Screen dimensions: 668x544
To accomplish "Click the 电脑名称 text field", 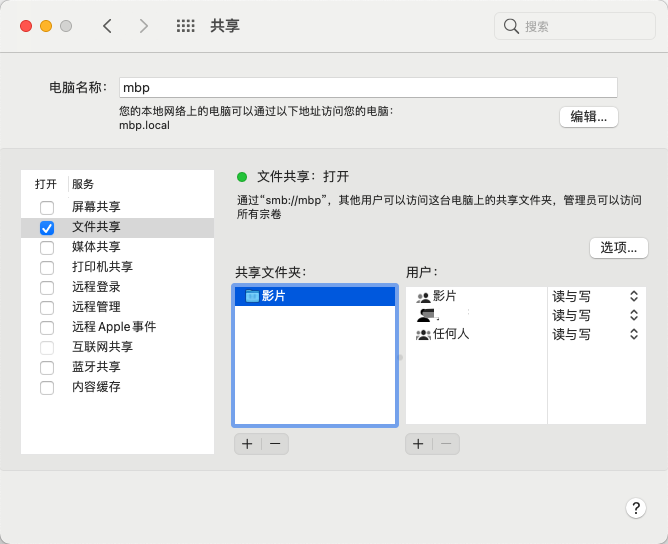I will pyautogui.click(x=368, y=87).
